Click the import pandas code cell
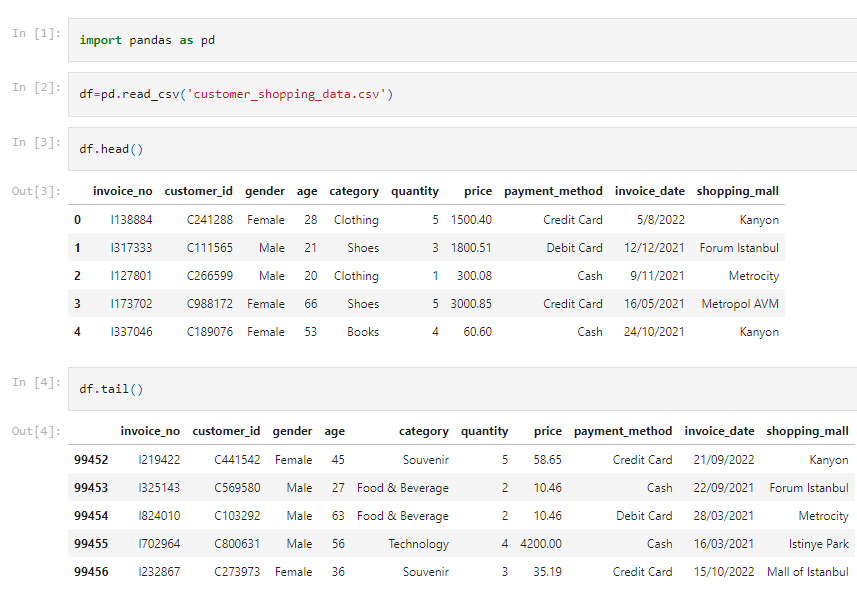This screenshot has height=589, width=857. click(200, 38)
